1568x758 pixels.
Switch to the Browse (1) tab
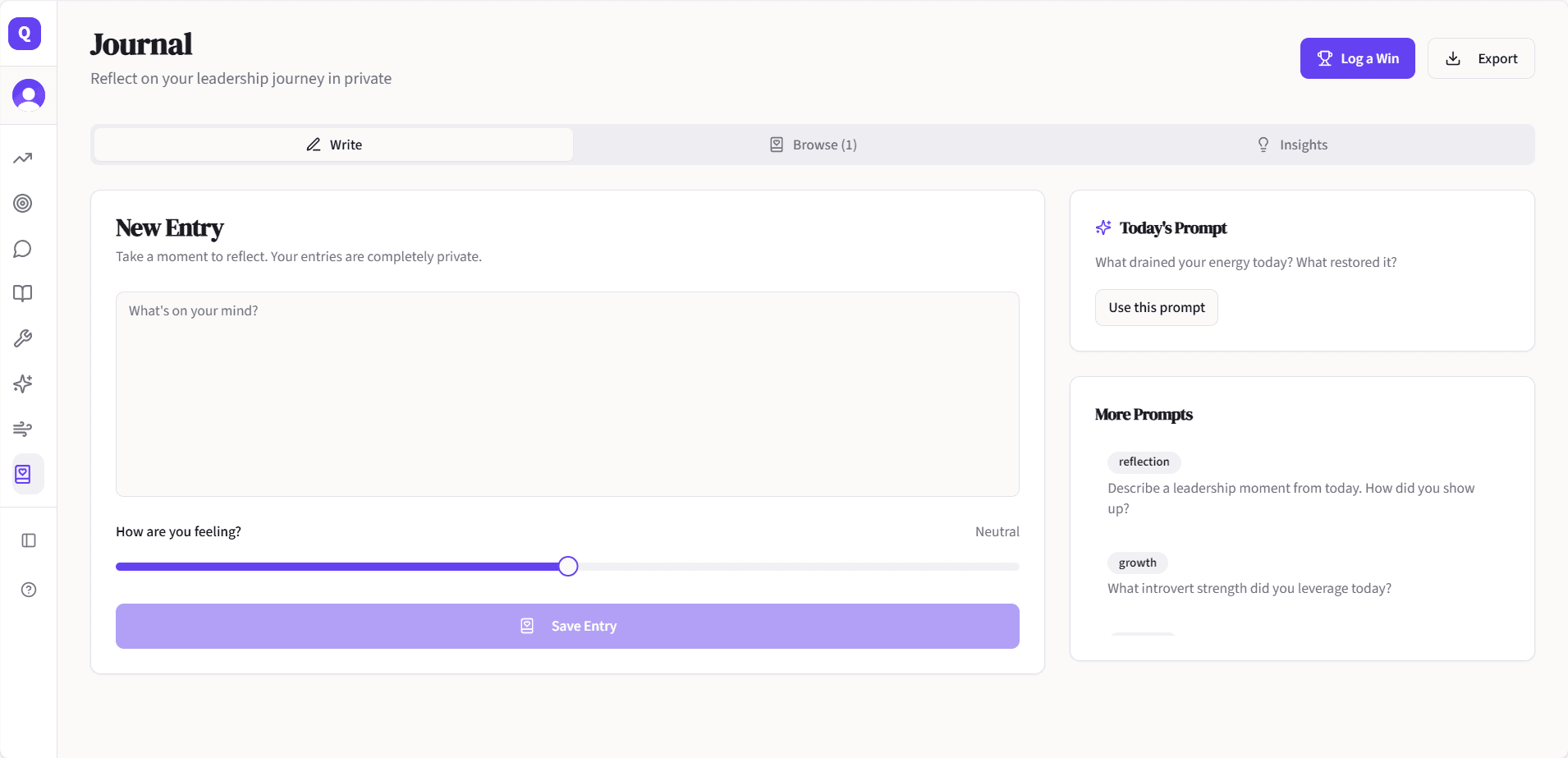pyautogui.click(x=813, y=145)
